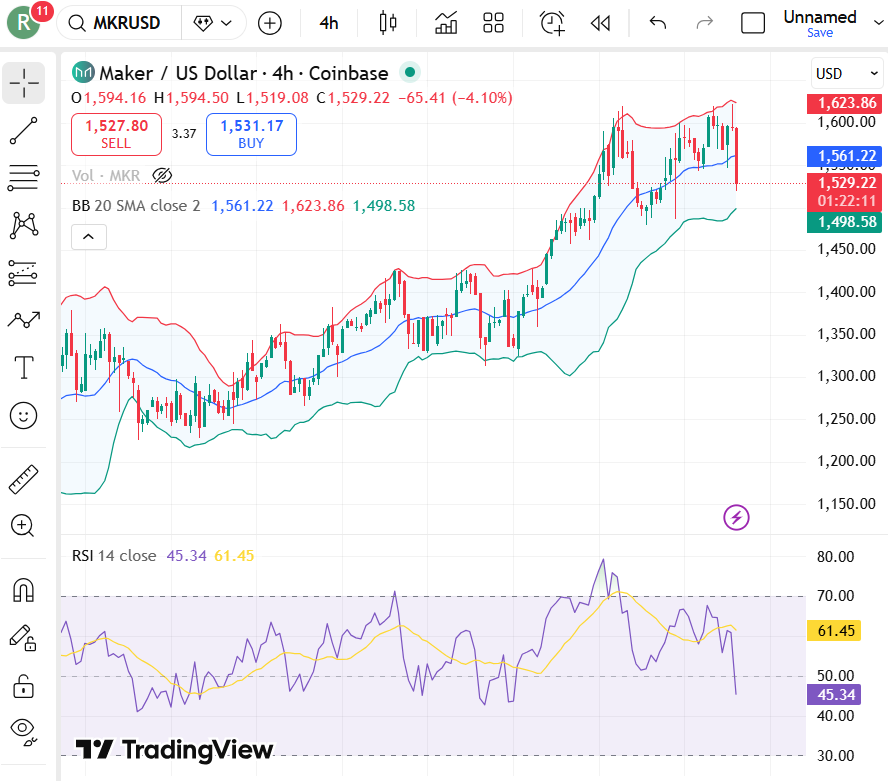
Task: Open the 4h timeframe selector
Action: [329, 22]
